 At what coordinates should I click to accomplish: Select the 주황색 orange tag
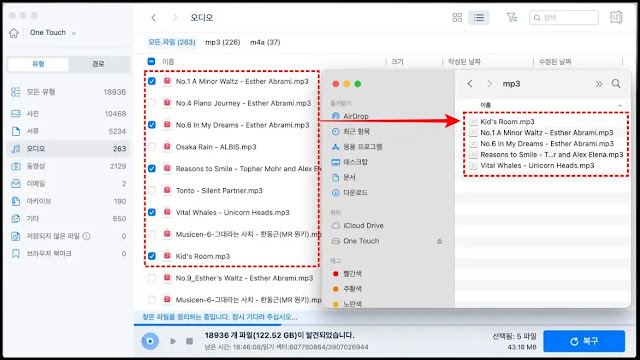(x=347, y=289)
